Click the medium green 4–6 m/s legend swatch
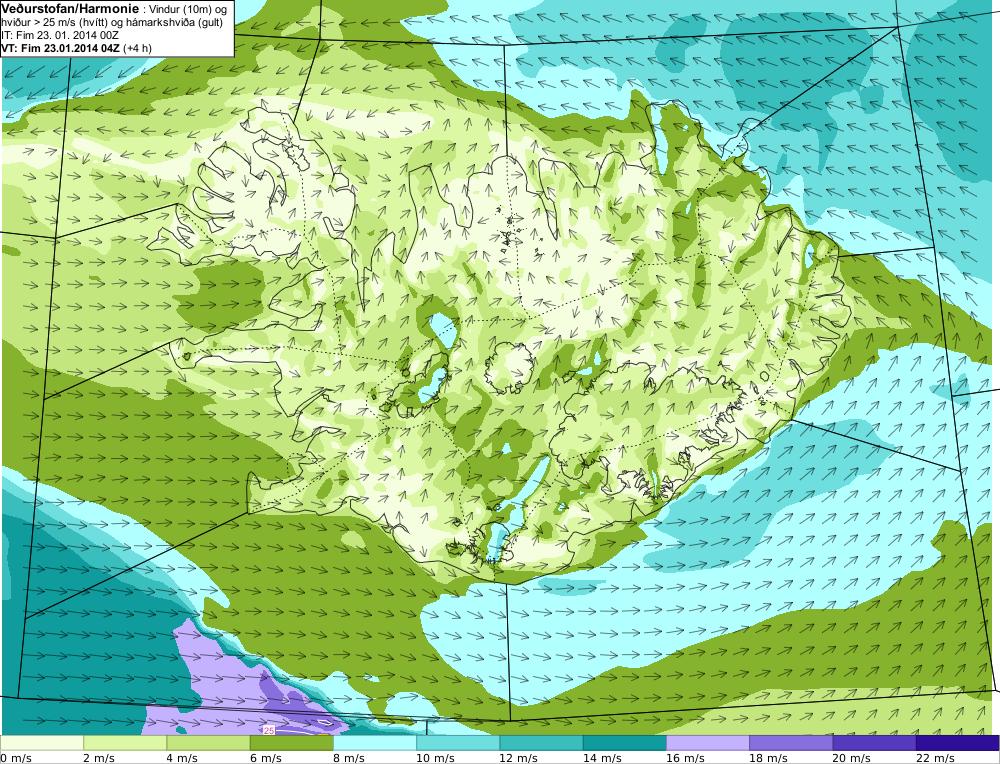The image size is (1000, 764). (x=209, y=743)
